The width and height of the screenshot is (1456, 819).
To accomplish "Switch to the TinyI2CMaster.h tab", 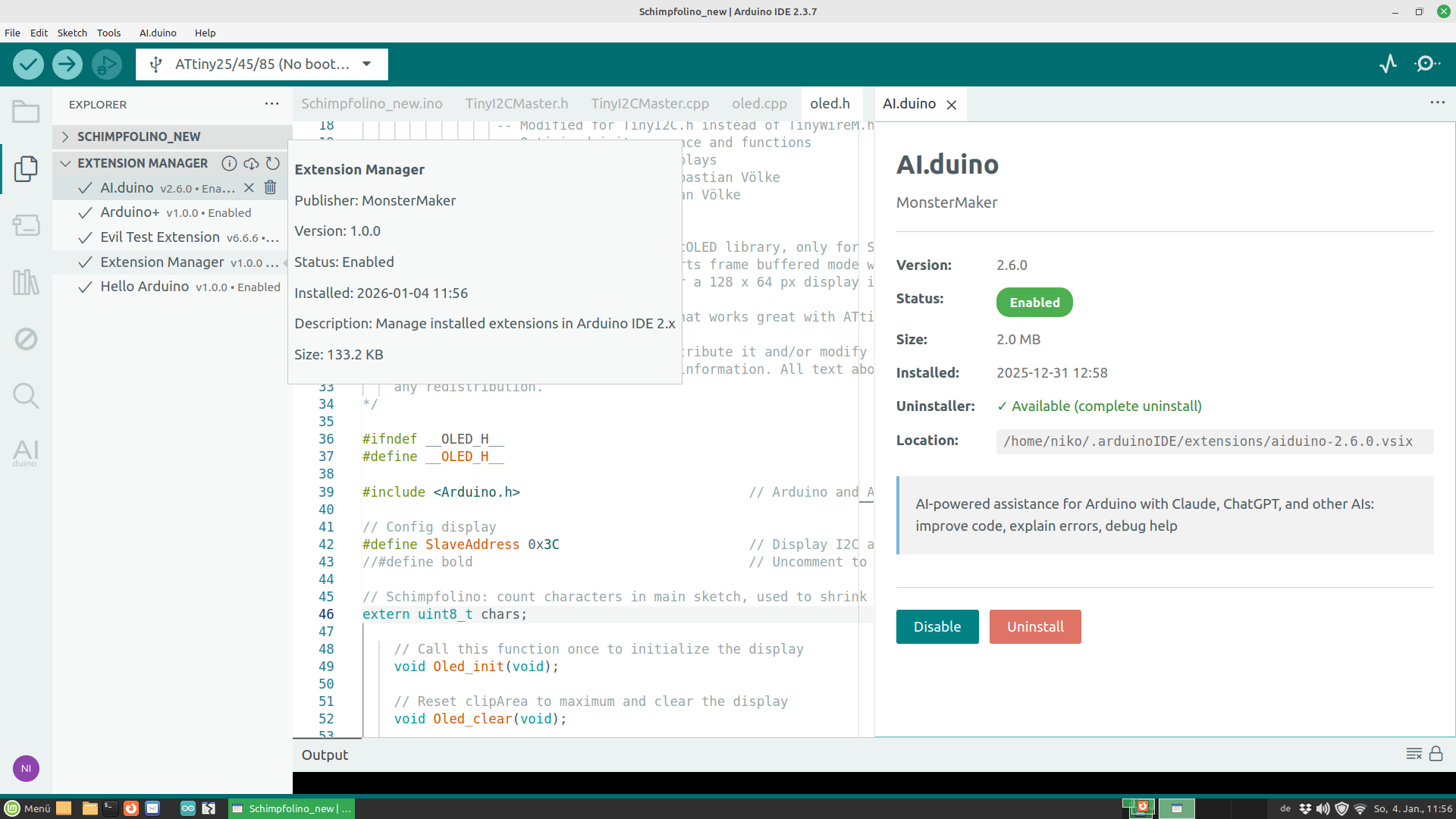I will coord(516,103).
